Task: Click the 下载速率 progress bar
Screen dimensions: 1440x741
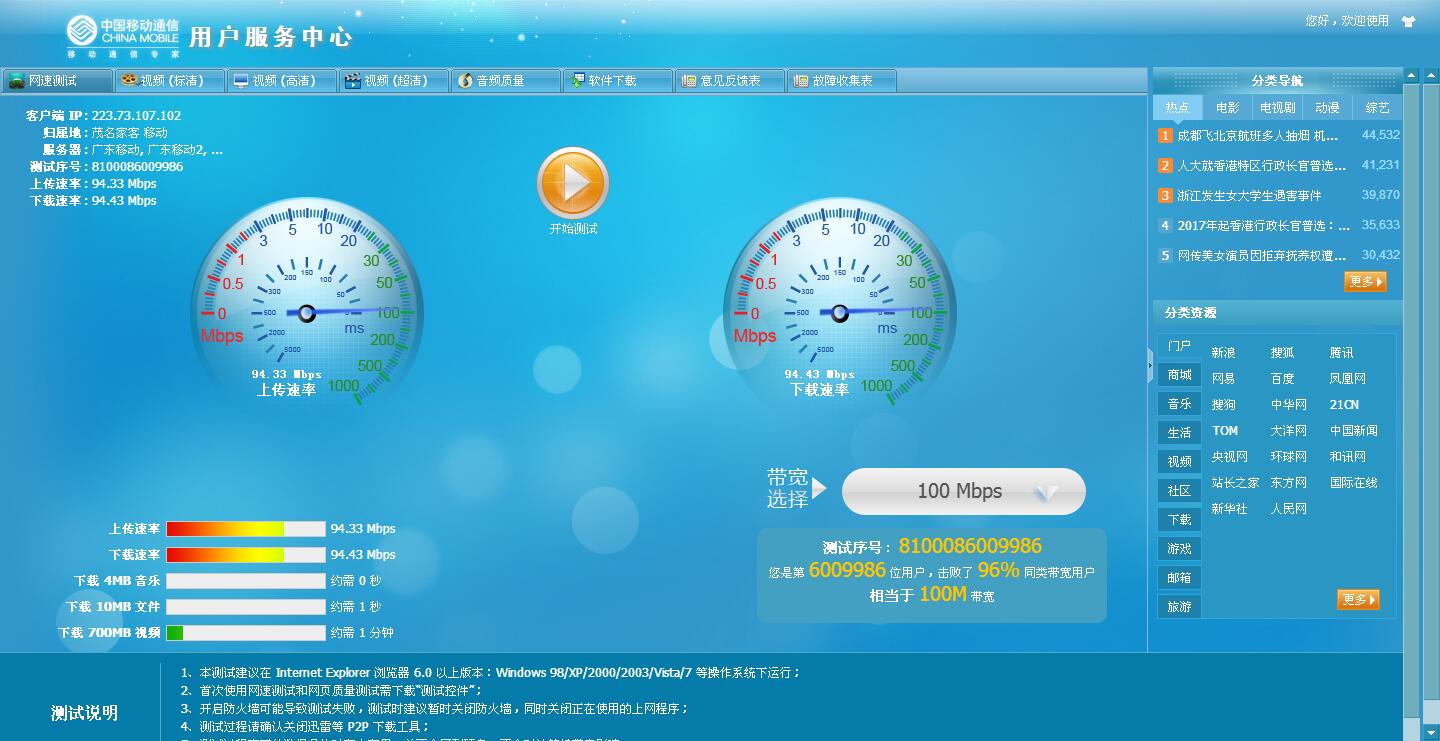Action: 245,555
